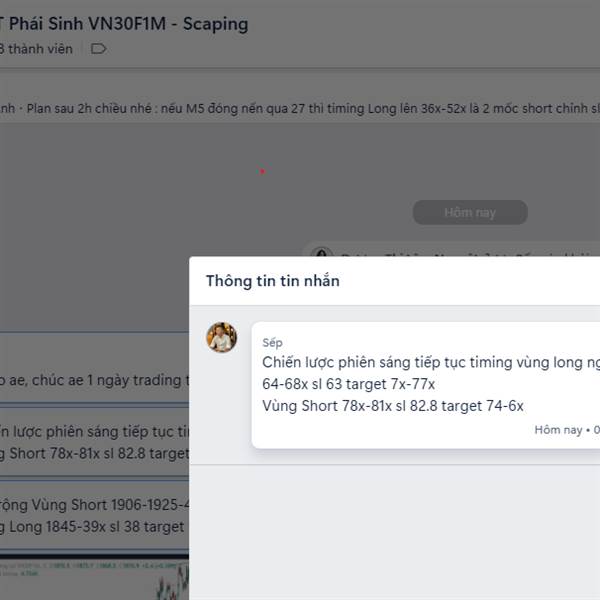View the group's thành viên member list
The width and height of the screenshot is (600, 600).
click(x=36, y=49)
